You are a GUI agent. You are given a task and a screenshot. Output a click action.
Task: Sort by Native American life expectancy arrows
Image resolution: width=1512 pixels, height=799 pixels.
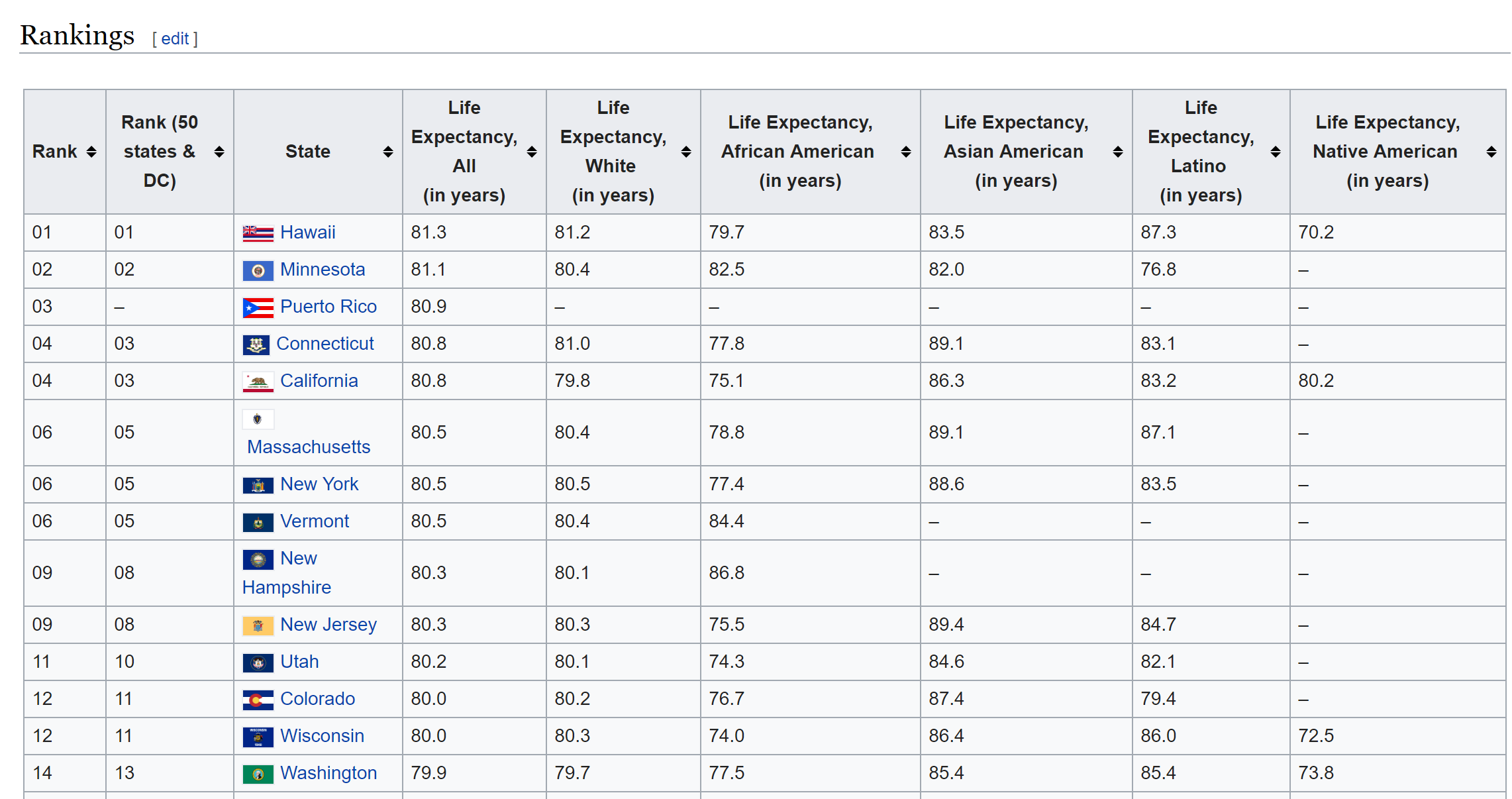tap(1491, 152)
